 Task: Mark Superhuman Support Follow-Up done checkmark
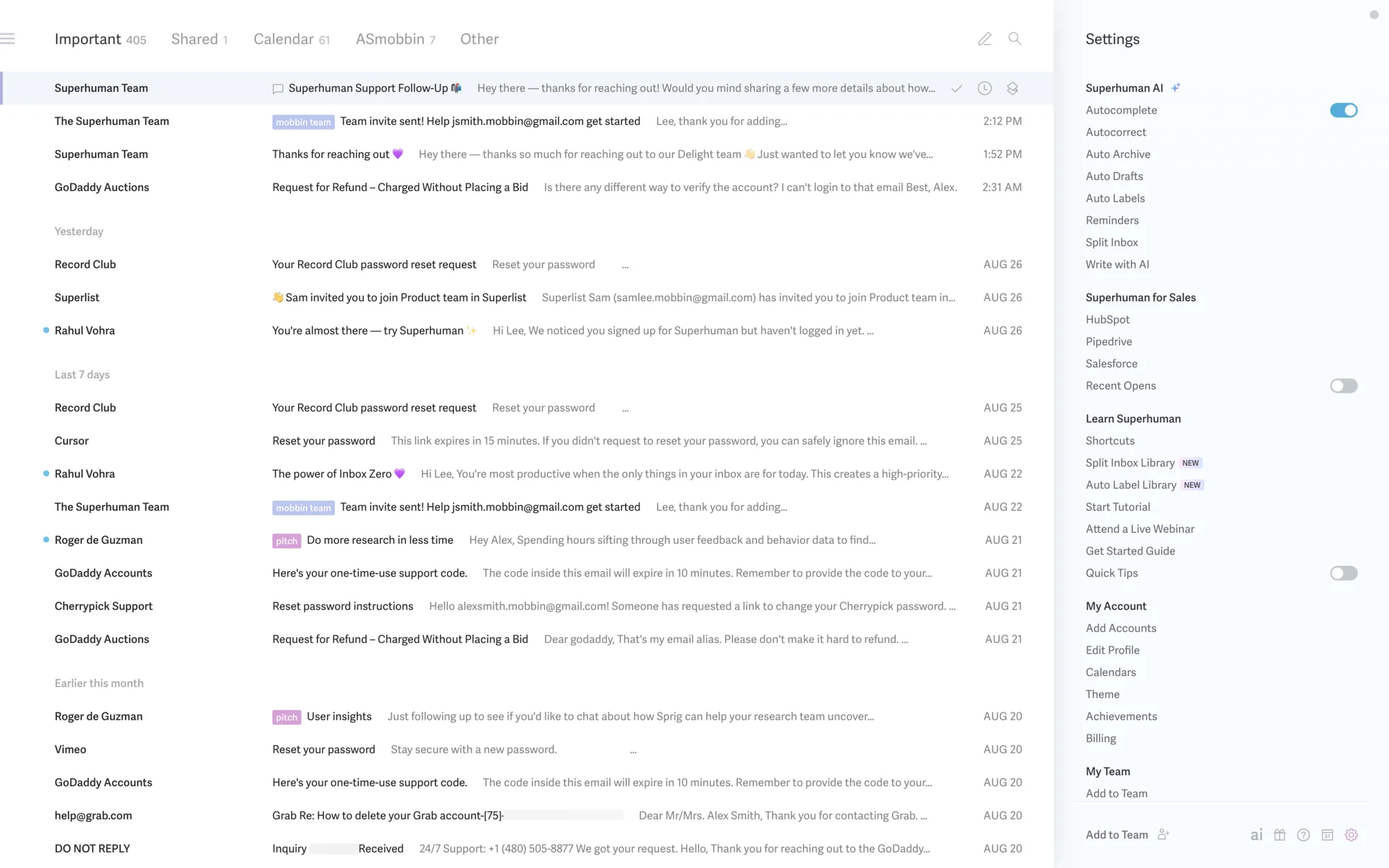(x=956, y=88)
